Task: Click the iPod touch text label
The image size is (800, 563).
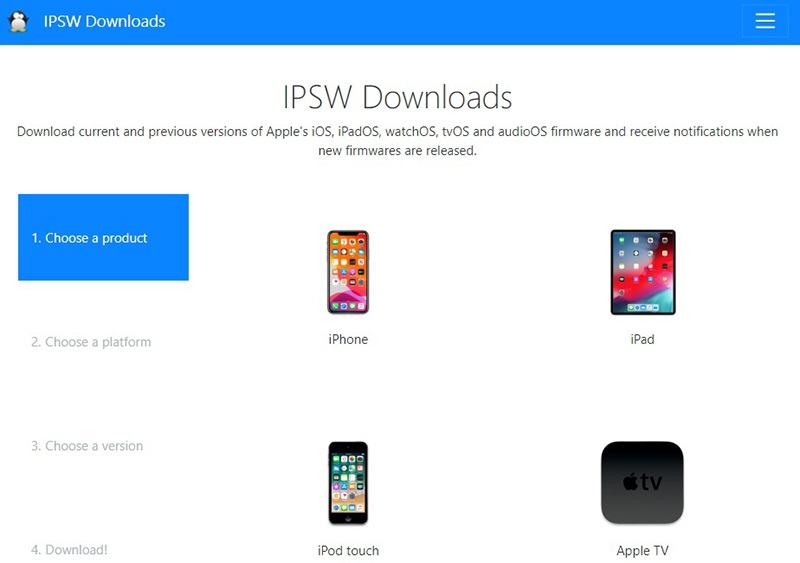Action: click(x=348, y=551)
